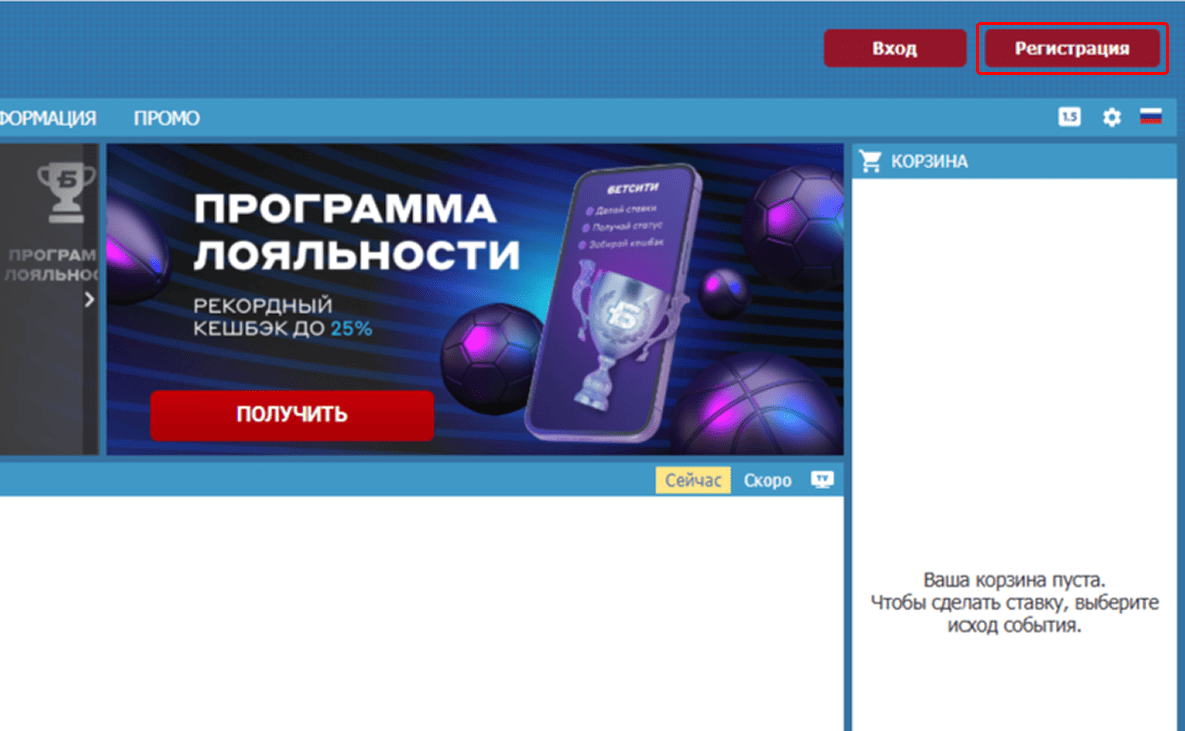Switch to the Скоро filter
Viewport: 1185px width, 731px height.
coord(767,480)
